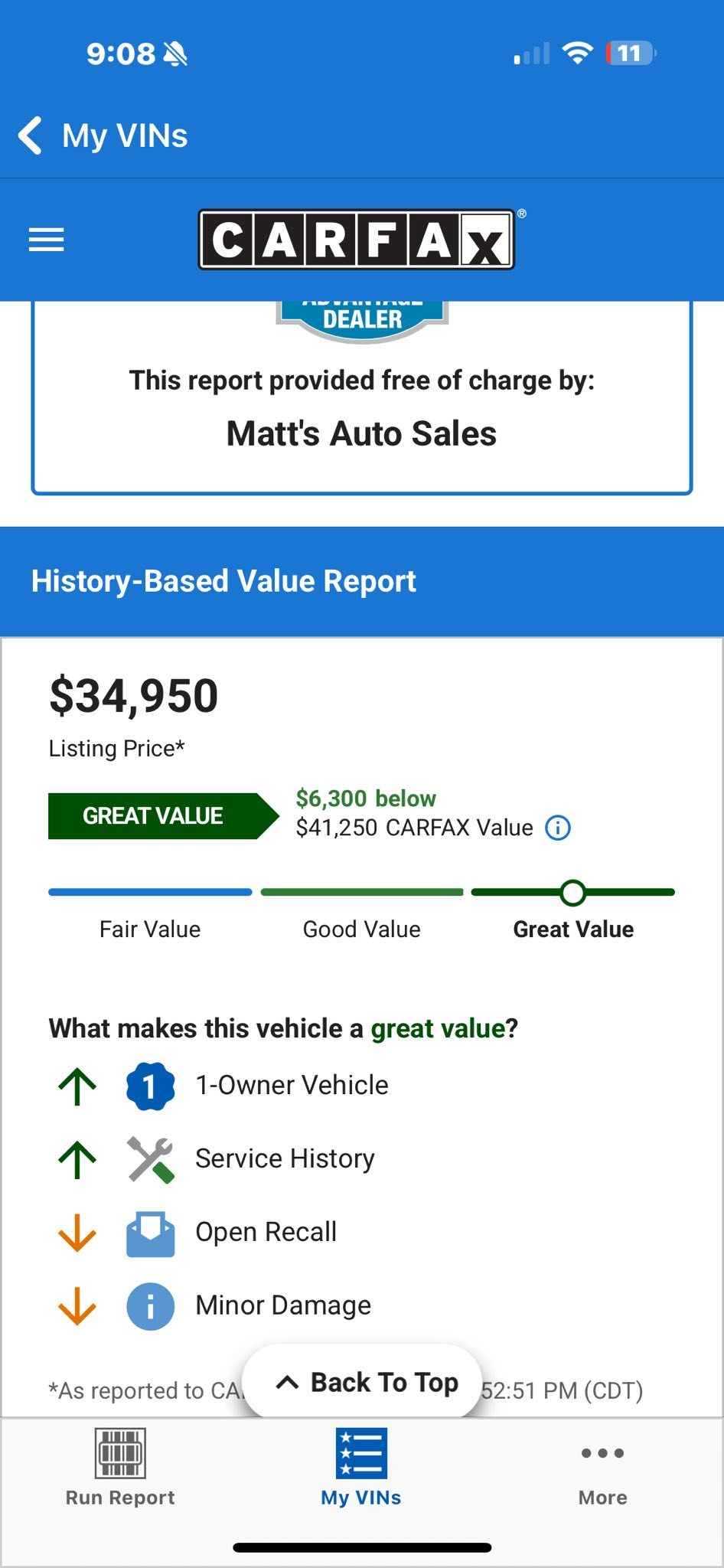Tap the Open Recall envelope icon
Screen dimensions: 724x1568
click(x=150, y=1233)
